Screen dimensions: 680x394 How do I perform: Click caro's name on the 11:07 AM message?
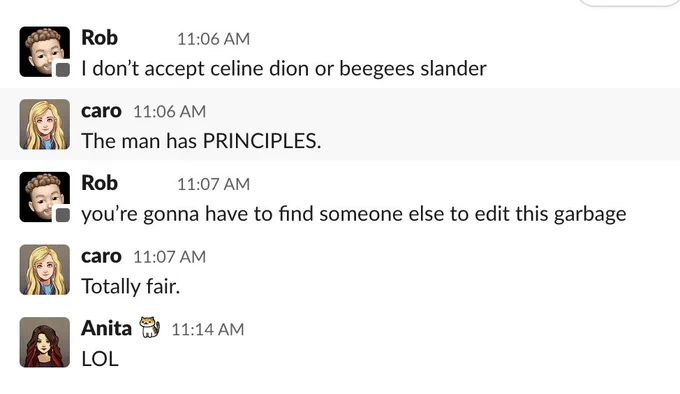[101, 256]
